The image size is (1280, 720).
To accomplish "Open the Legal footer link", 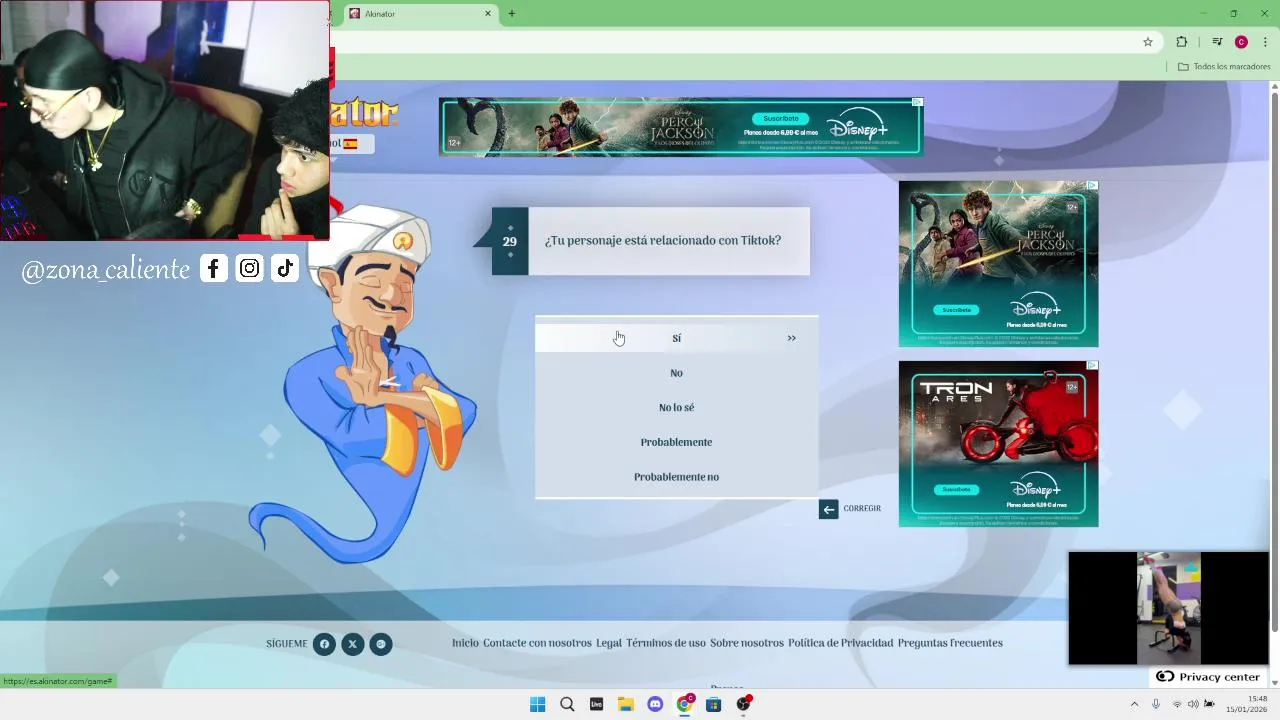I will [x=609, y=643].
